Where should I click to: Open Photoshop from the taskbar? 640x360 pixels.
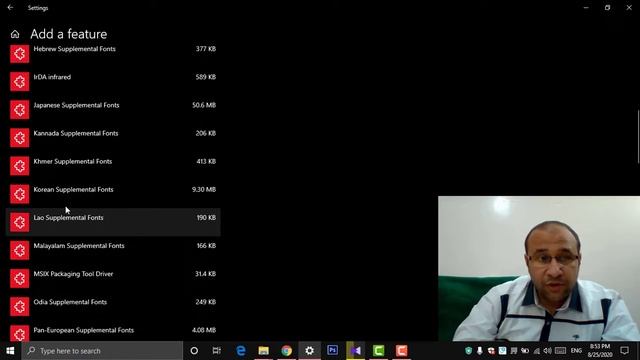(x=333, y=351)
